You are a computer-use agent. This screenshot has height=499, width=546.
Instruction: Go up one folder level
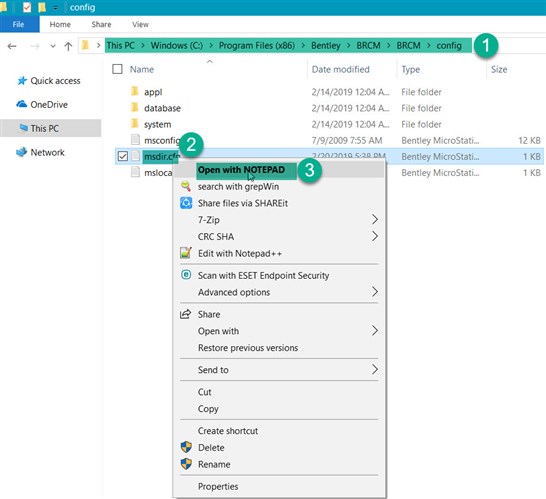click(68, 46)
